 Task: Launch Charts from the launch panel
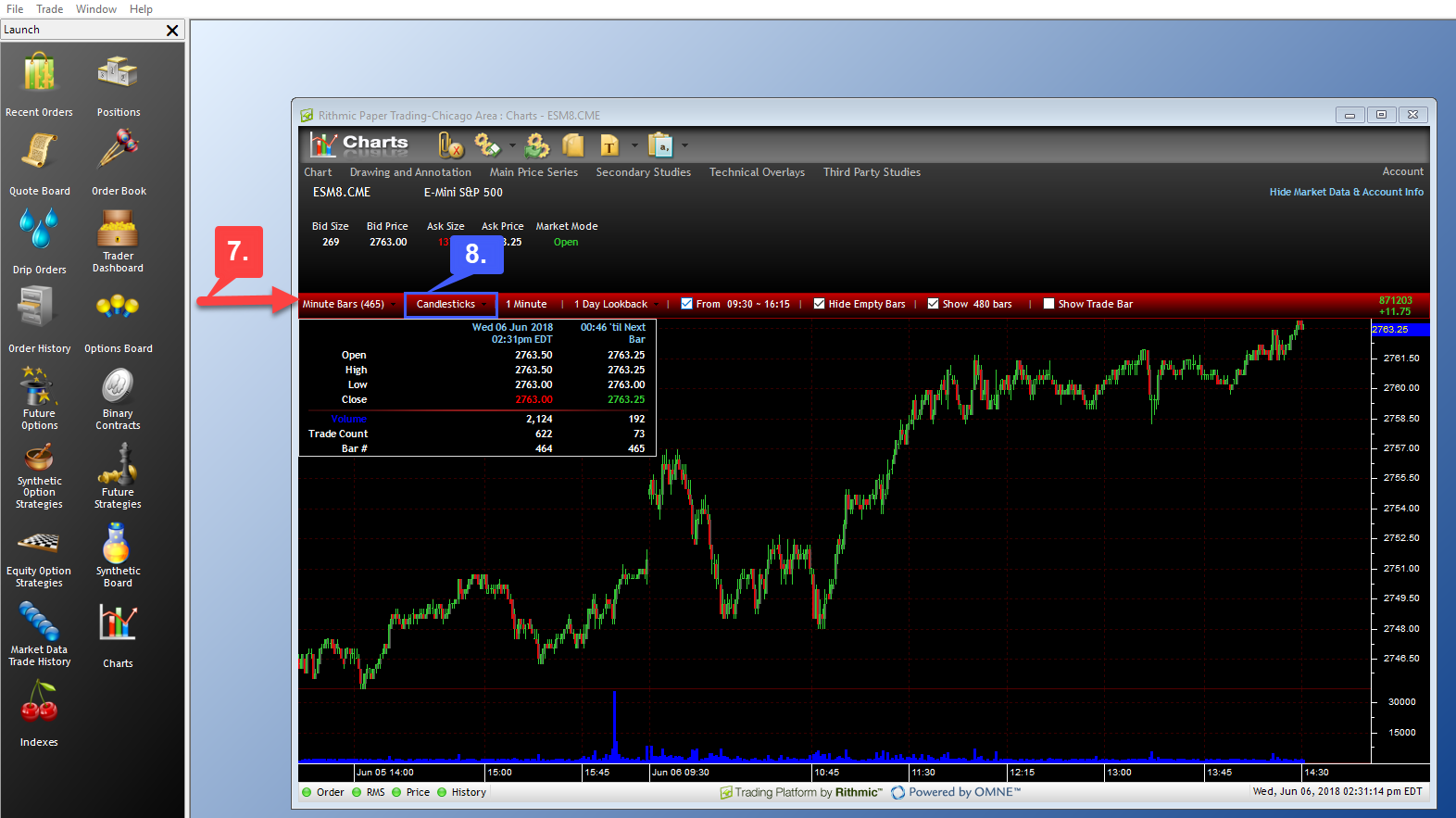click(118, 636)
